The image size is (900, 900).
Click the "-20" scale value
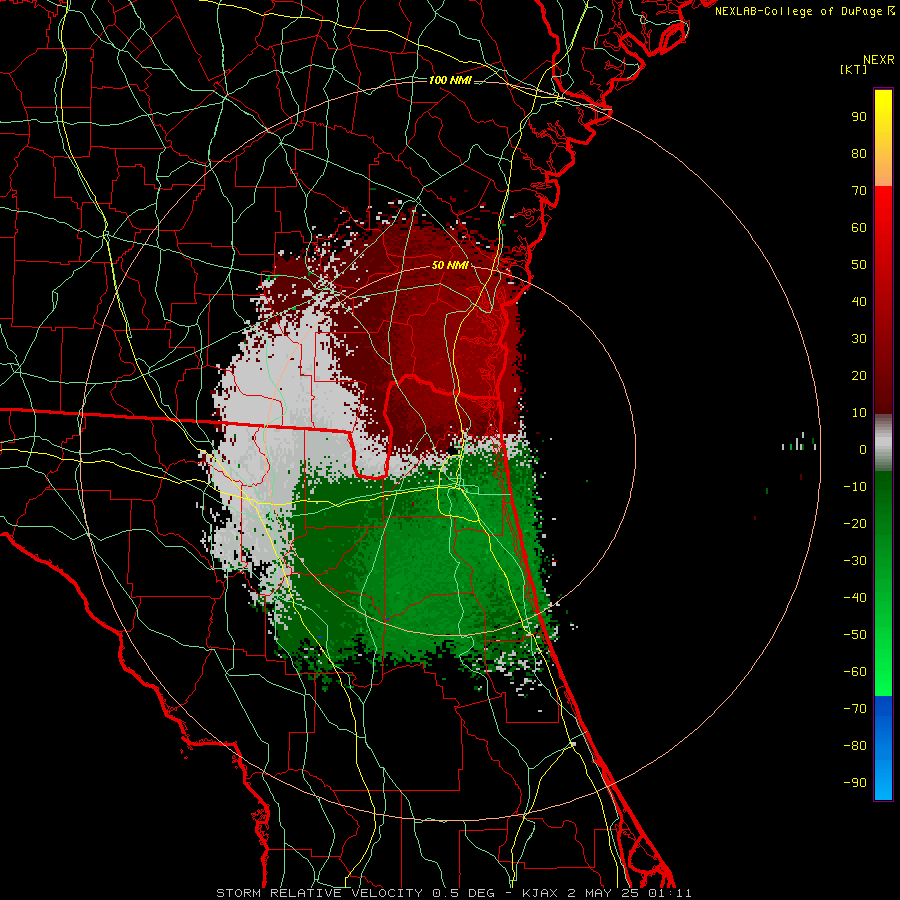click(855, 523)
